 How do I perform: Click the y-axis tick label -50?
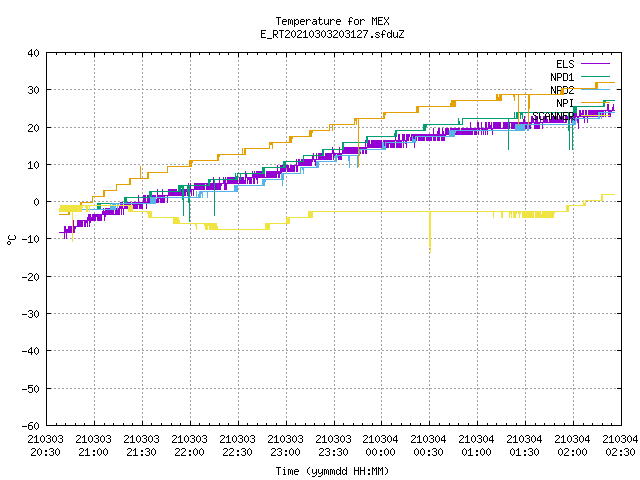(31, 389)
